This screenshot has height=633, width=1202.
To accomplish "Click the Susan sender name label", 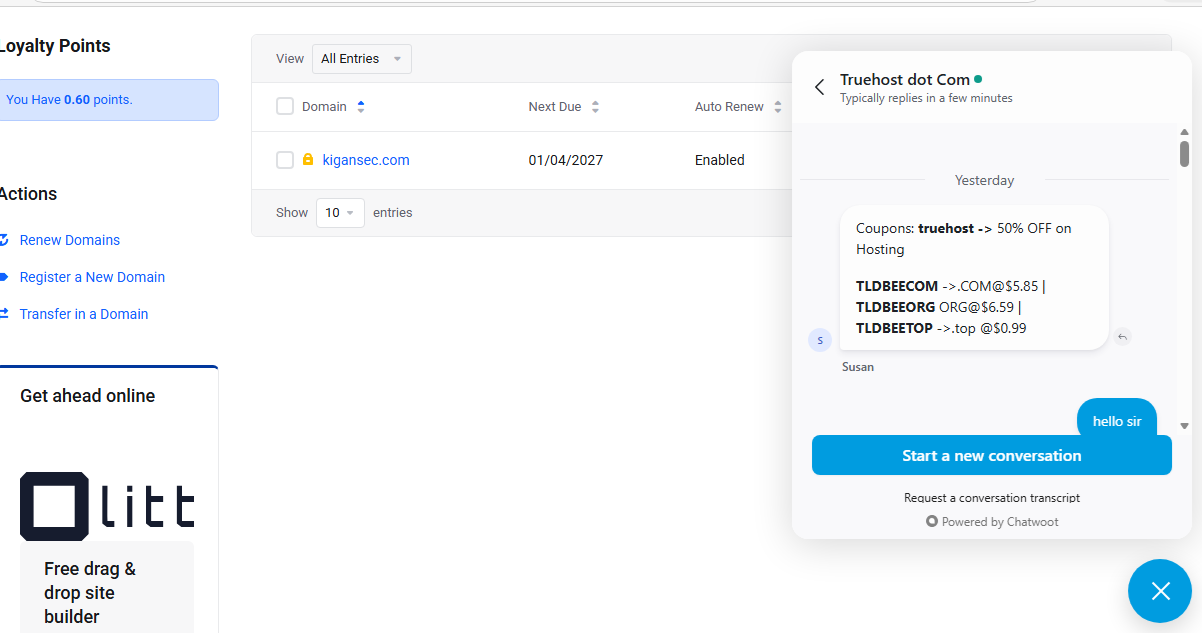I will 858,367.
